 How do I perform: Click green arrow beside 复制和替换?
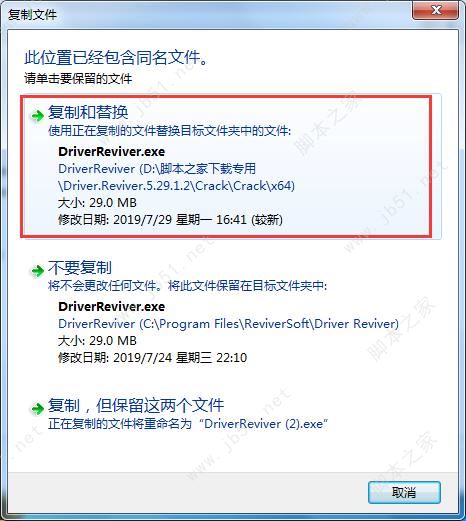(x=37, y=116)
